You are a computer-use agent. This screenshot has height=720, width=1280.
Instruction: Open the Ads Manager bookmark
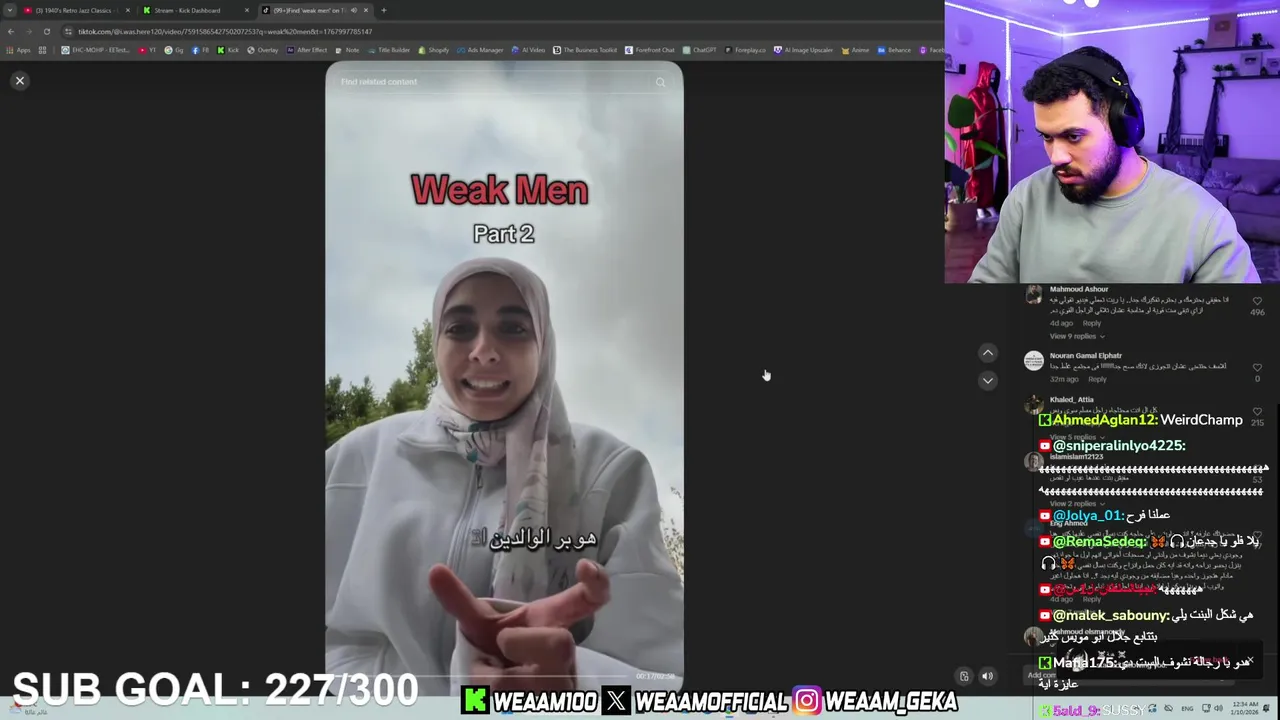pos(481,50)
